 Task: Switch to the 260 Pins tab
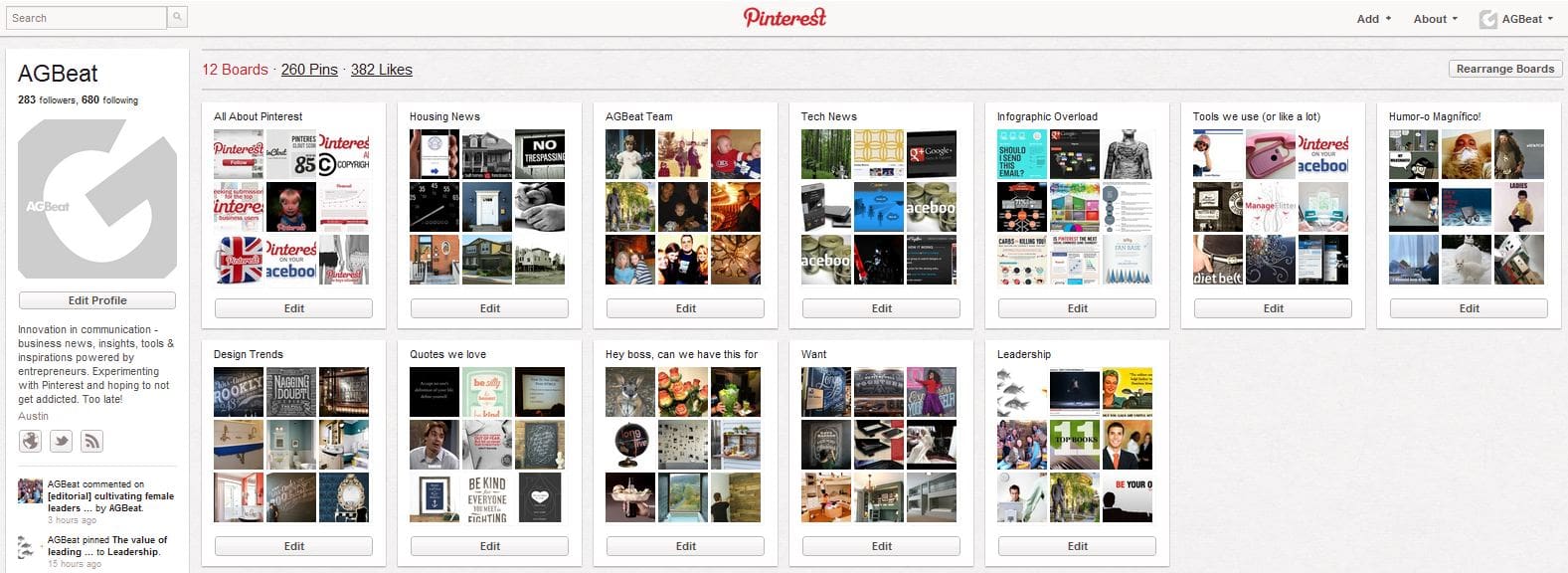pyautogui.click(x=309, y=70)
